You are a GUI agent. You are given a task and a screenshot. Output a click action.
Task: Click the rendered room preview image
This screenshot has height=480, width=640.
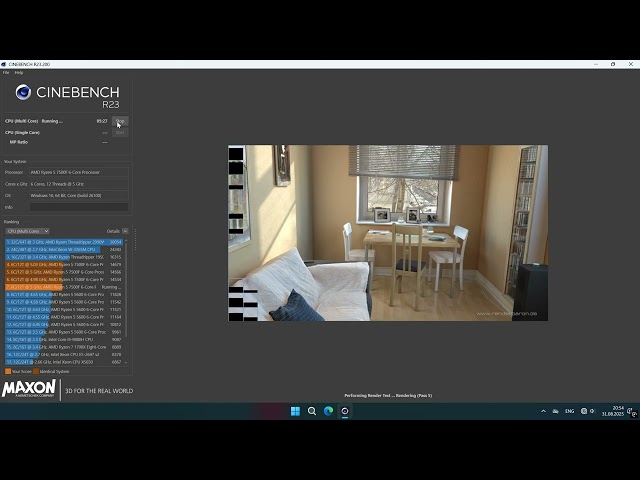[388, 233]
